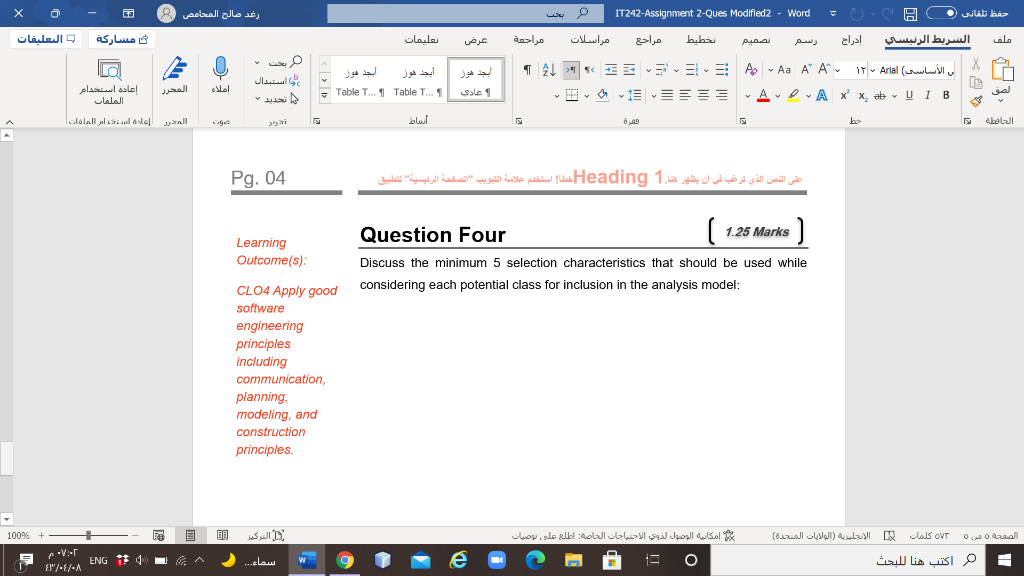Click the Increase Indent icon
The width and height of the screenshot is (1024, 576).
[611, 69]
